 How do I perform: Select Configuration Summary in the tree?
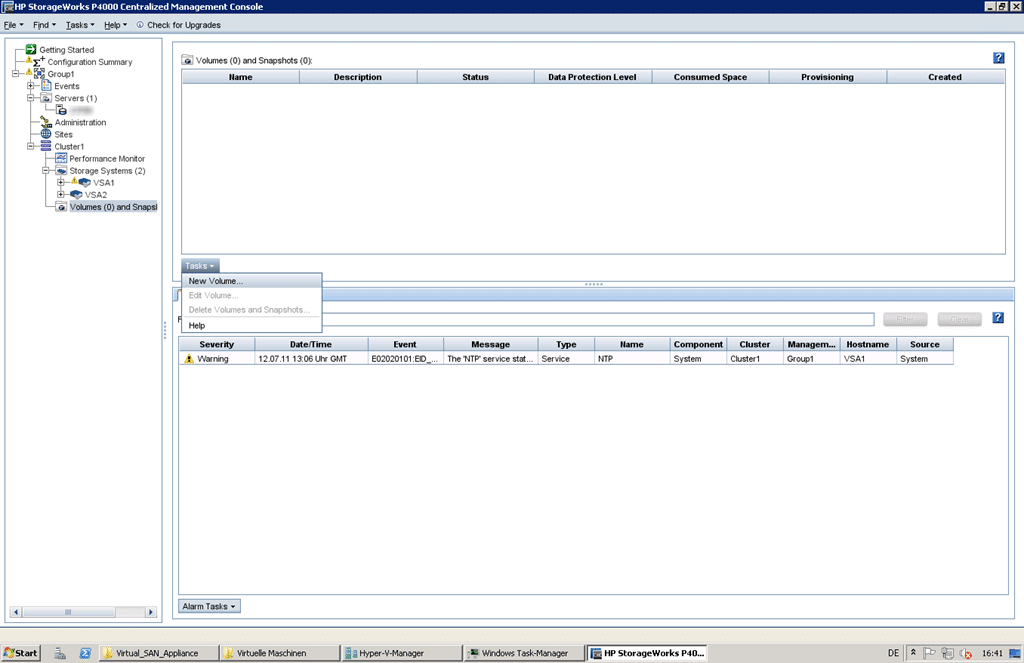coord(89,62)
